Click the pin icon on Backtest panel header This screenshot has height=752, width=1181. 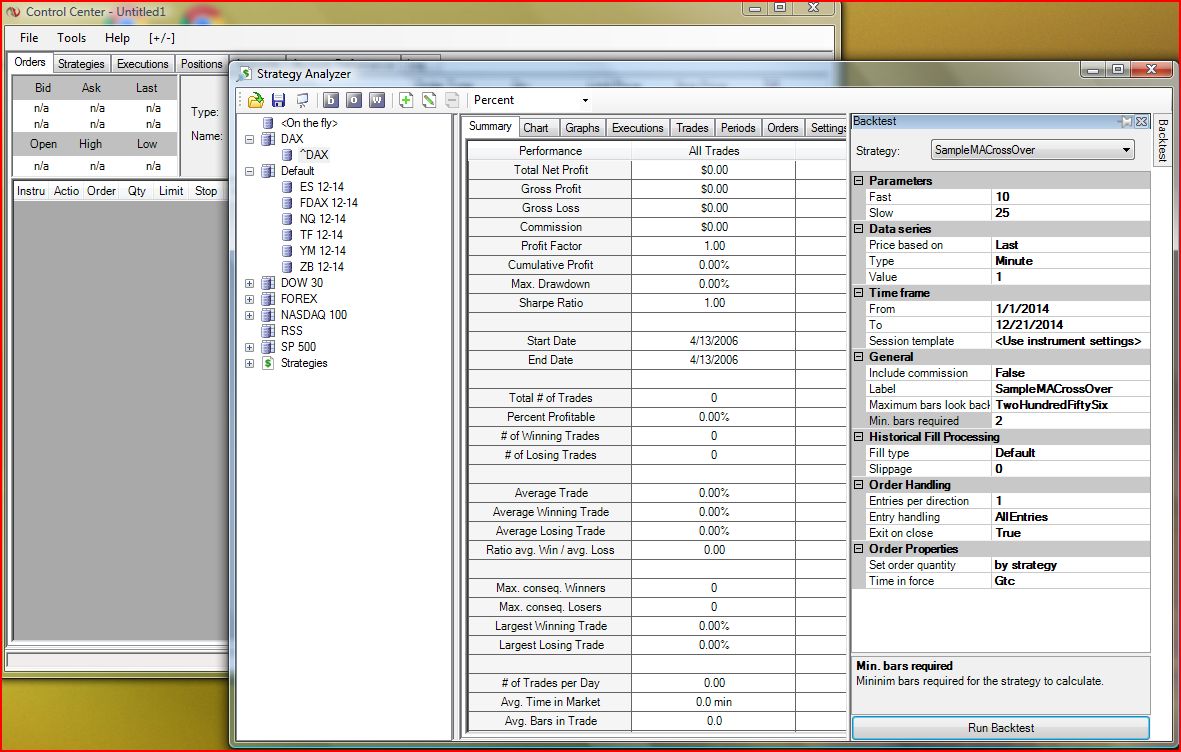[x=1126, y=121]
